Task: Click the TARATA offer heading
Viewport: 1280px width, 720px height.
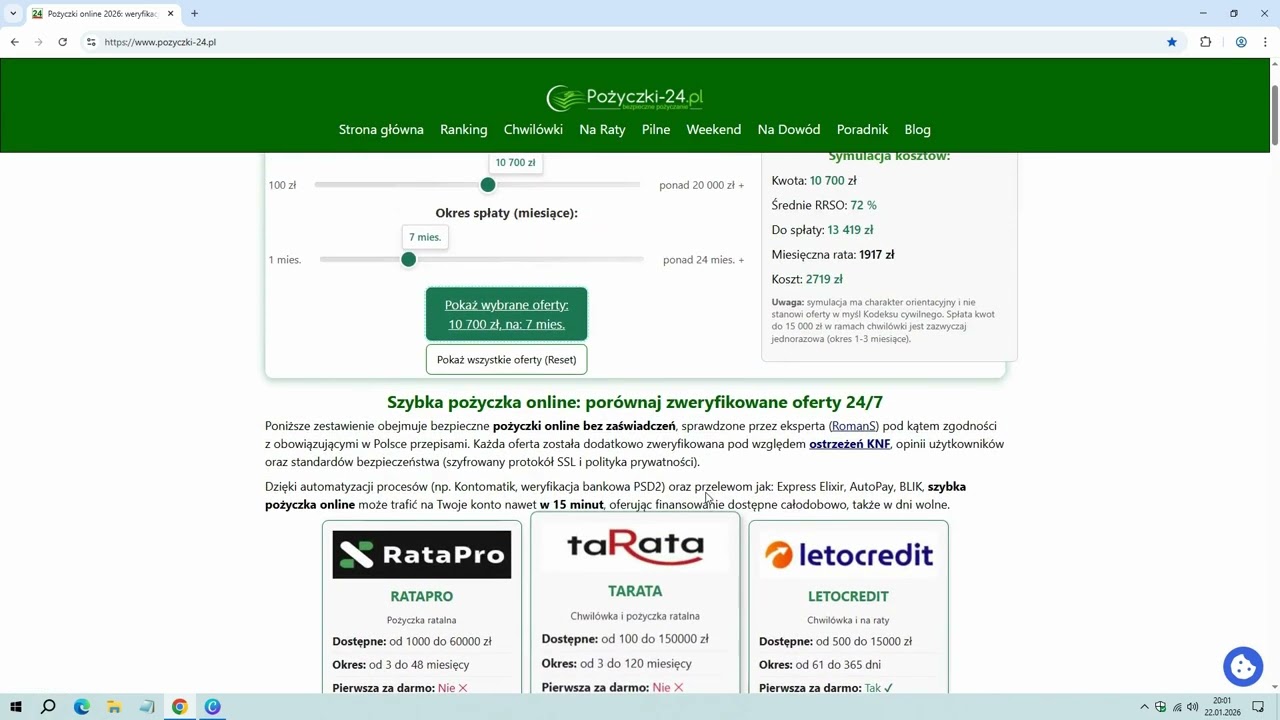Action: click(635, 591)
